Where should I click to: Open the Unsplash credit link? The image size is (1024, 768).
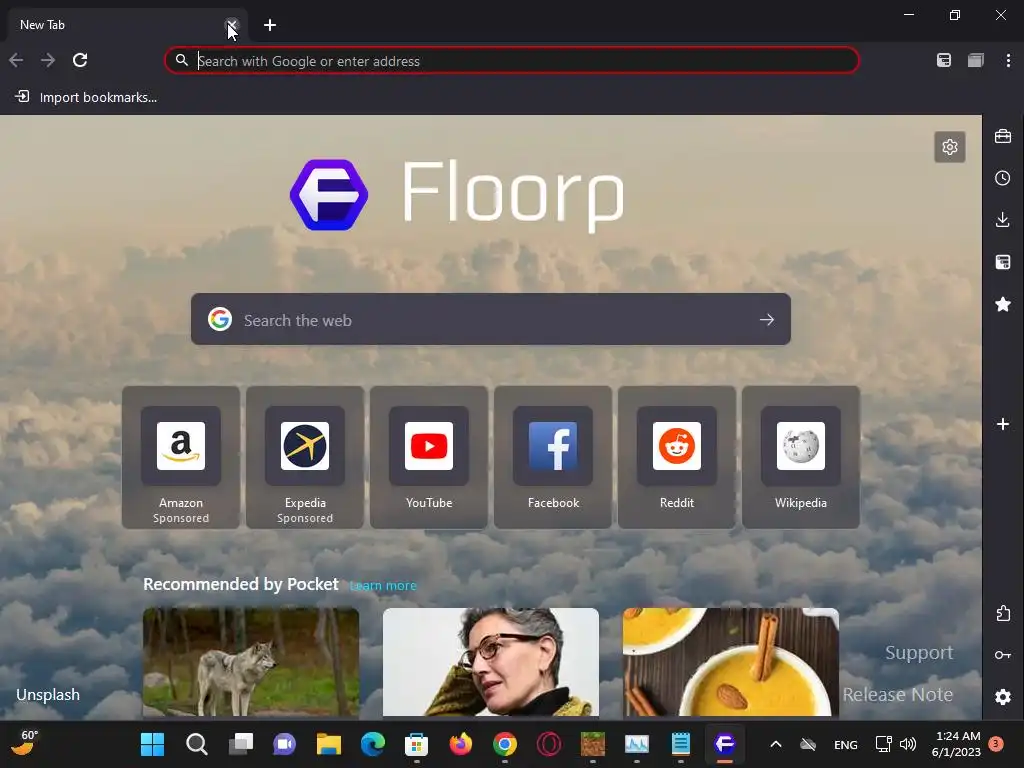point(48,694)
